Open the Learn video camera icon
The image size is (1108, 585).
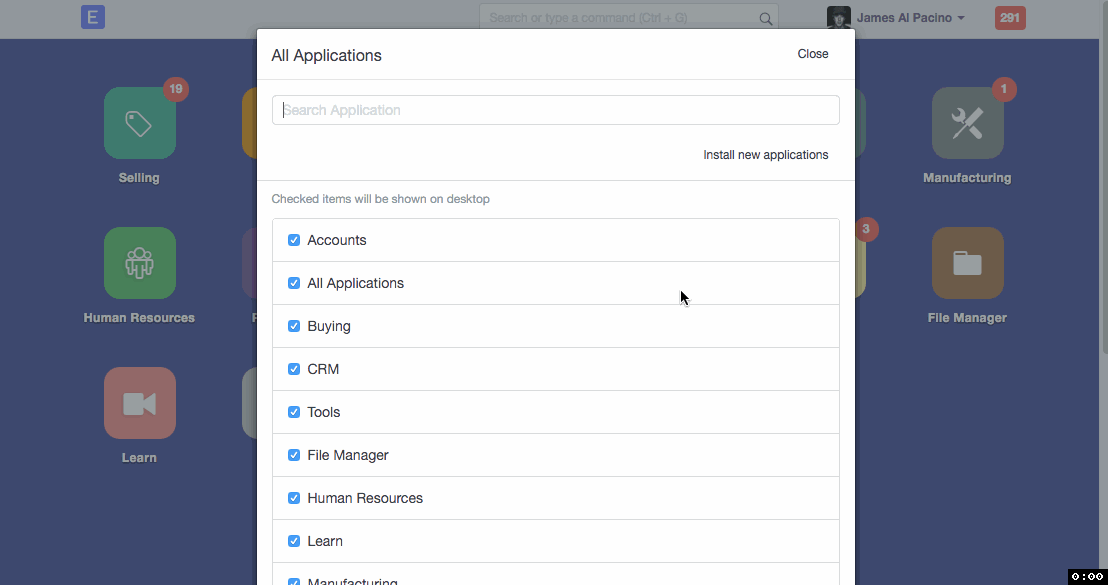tap(140, 403)
